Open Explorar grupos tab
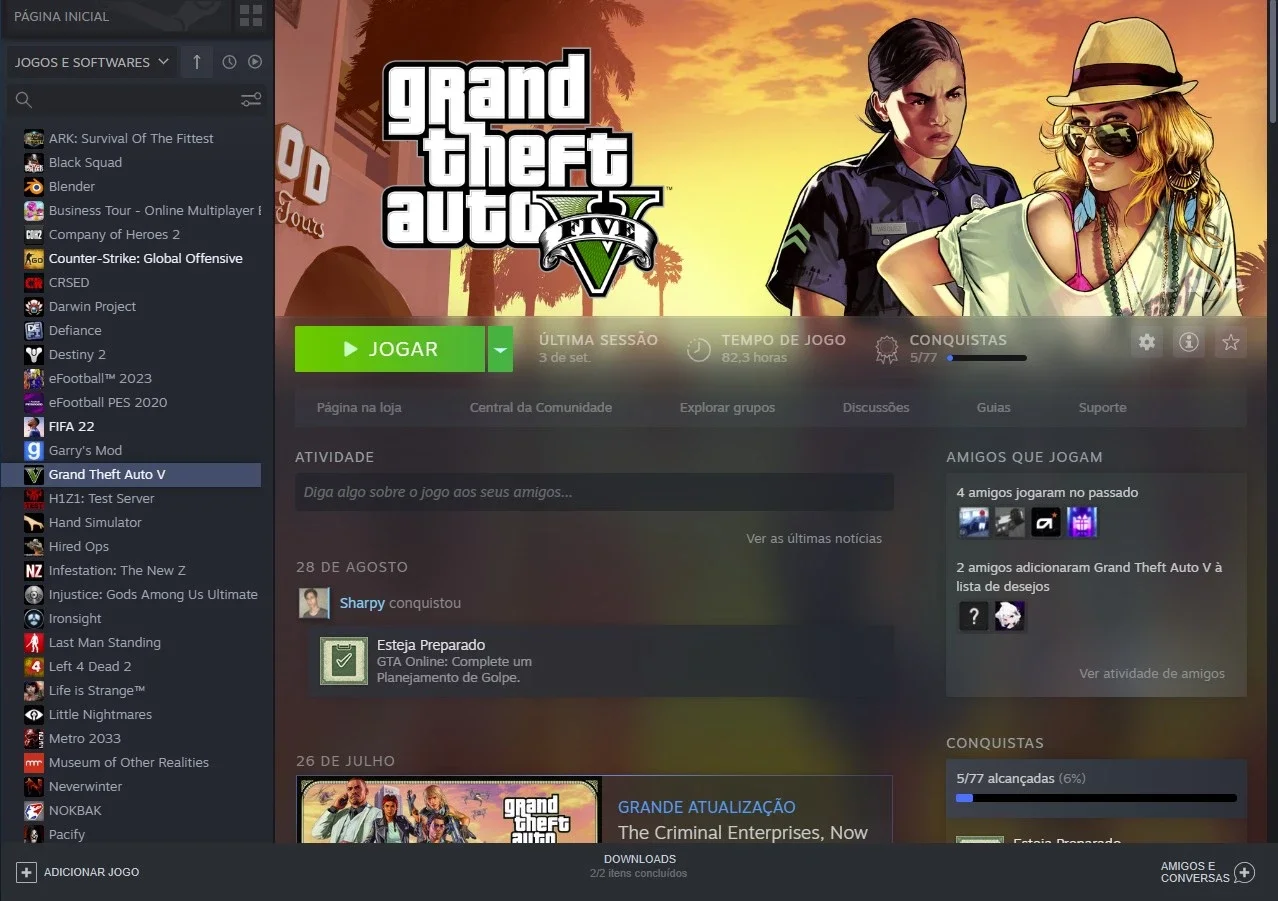This screenshot has height=901, width=1278. point(727,407)
